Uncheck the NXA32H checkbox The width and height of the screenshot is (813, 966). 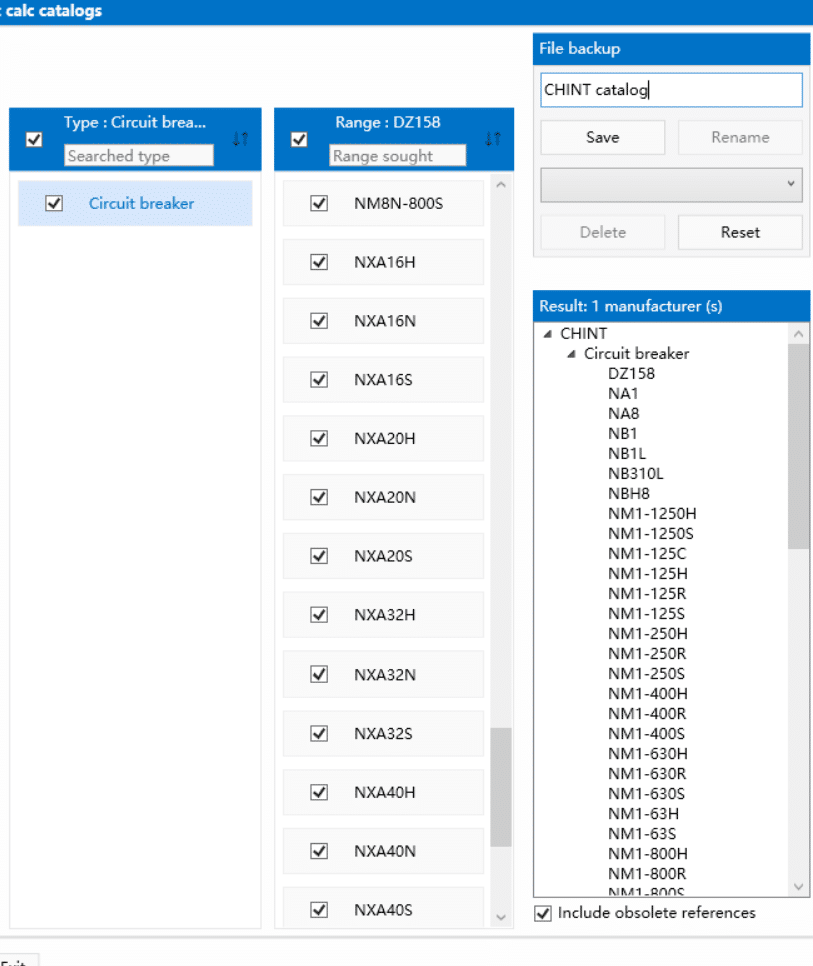(x=319, y=615)
